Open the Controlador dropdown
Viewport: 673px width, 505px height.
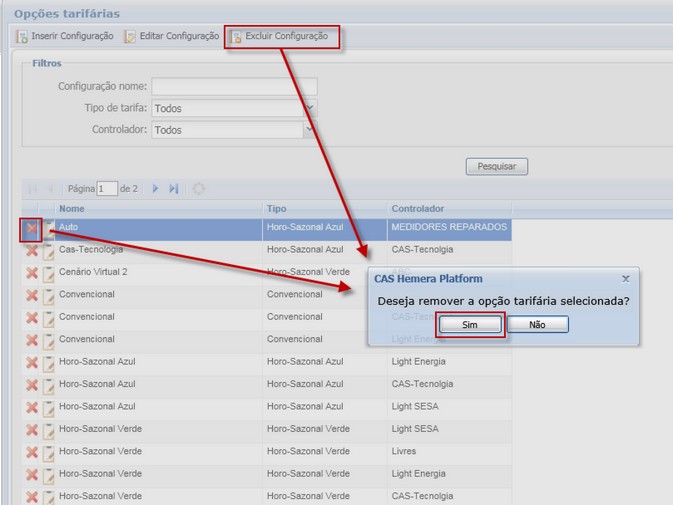(310, 130)
